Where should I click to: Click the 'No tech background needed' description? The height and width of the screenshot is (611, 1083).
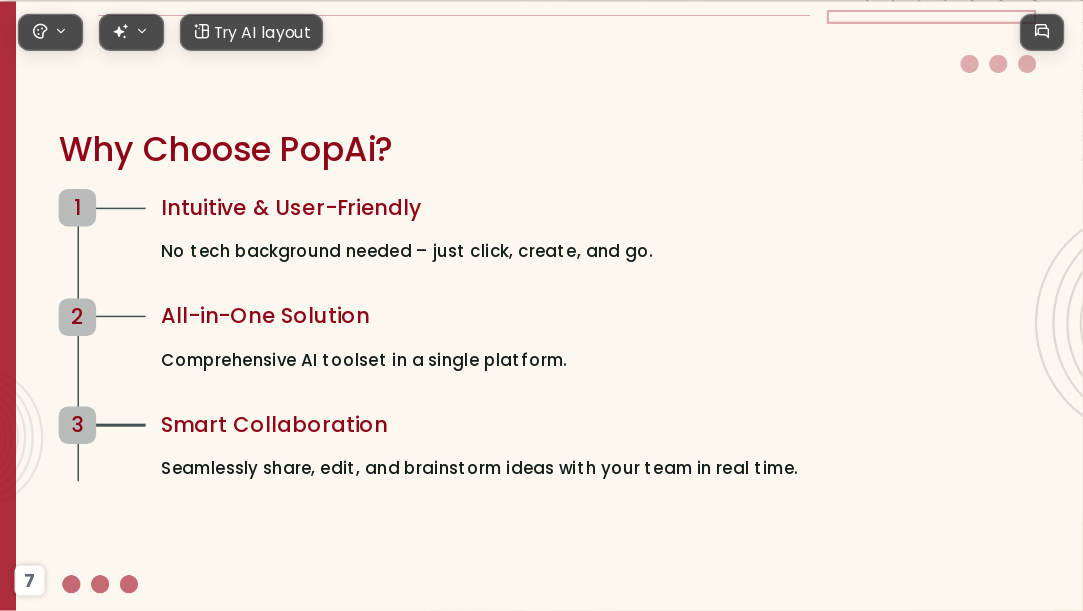pyautogui.click(x=407, y=251)
